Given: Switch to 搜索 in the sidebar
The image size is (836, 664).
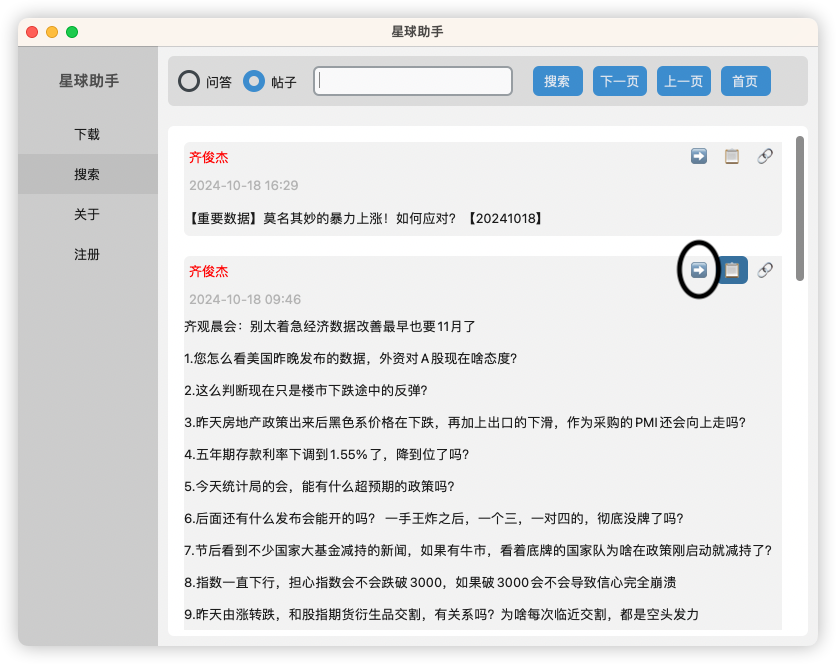Looking at the screenshot, I should point(87,174).
